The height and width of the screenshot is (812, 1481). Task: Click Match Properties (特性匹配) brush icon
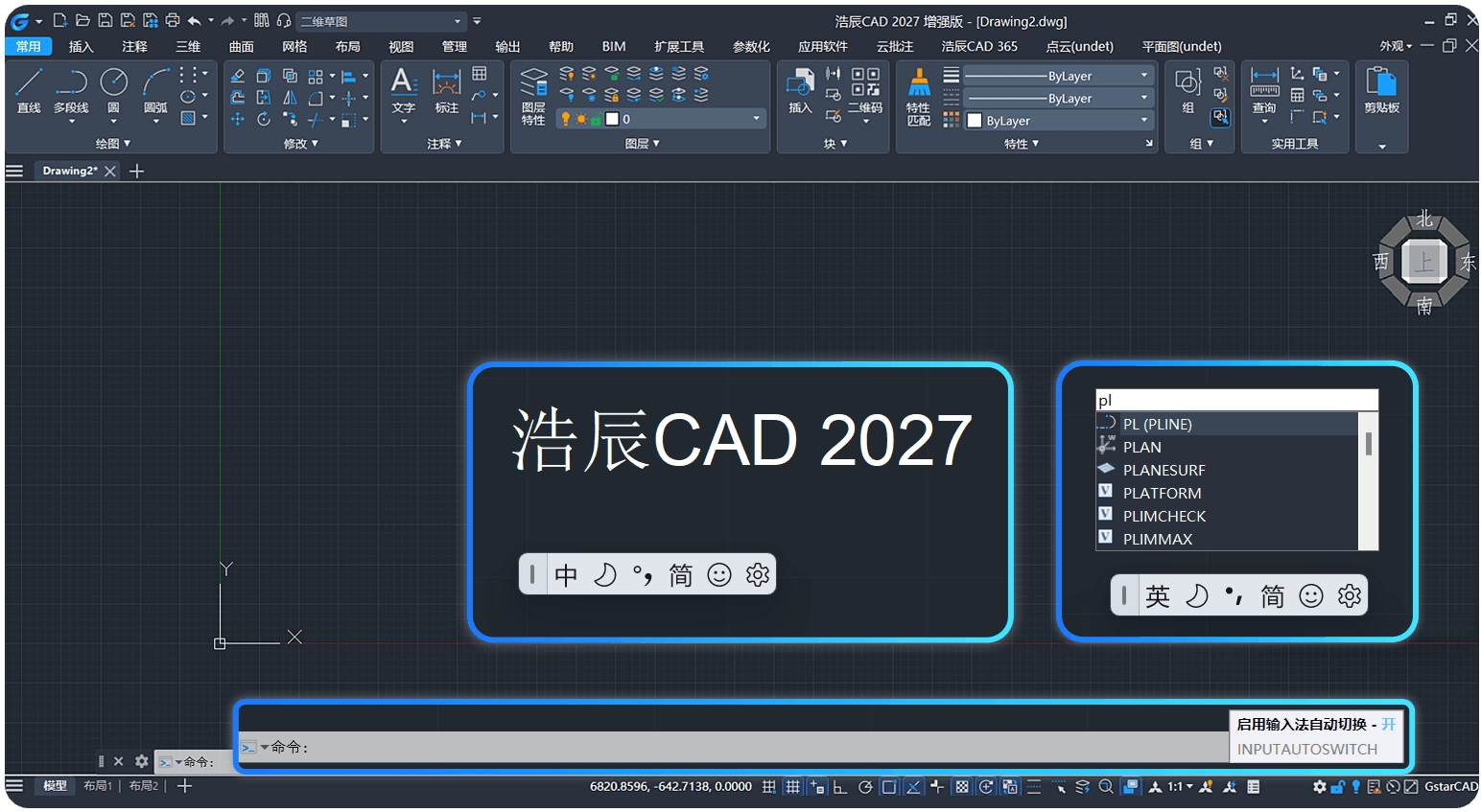pos(919,96)
